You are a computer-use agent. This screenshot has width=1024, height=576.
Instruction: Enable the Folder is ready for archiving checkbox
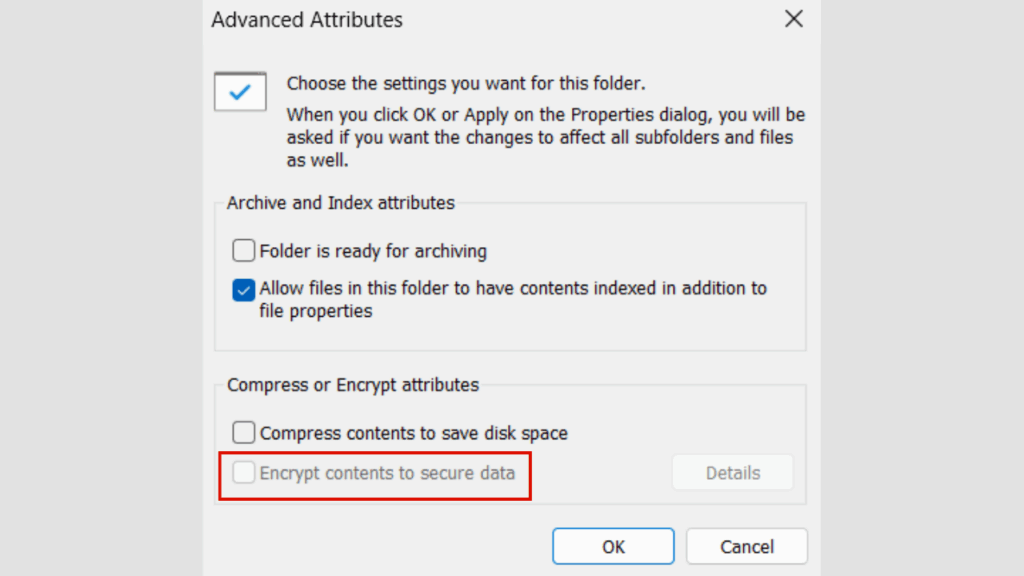pyautogui.click(x=243, y=250)
